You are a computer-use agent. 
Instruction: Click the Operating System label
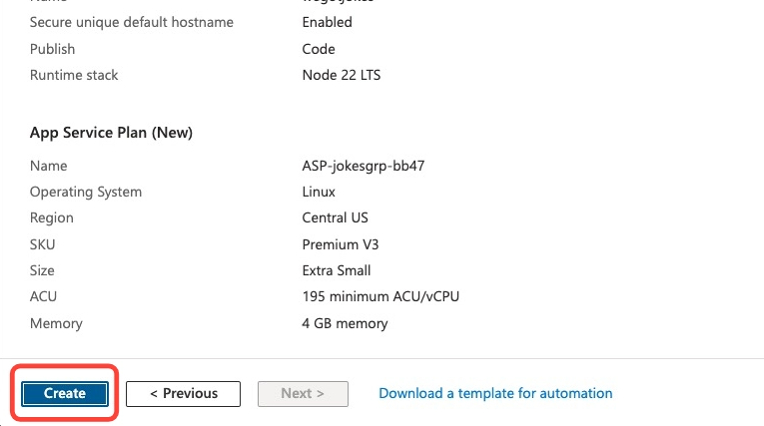(86, 192)
